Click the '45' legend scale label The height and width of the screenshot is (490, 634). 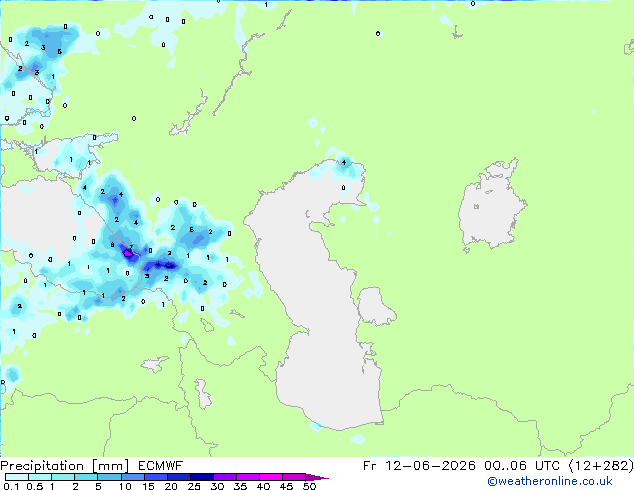click(x=286, y=486)
